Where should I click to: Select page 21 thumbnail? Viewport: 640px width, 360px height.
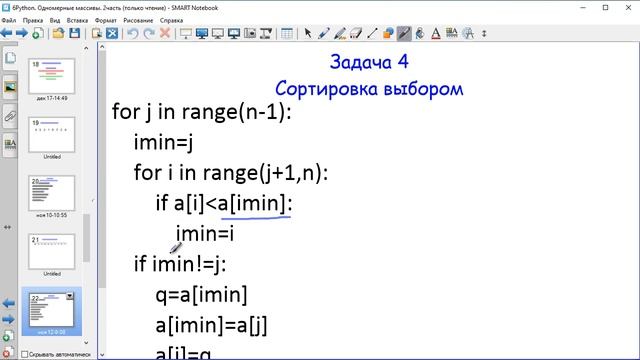click(52, 252)
